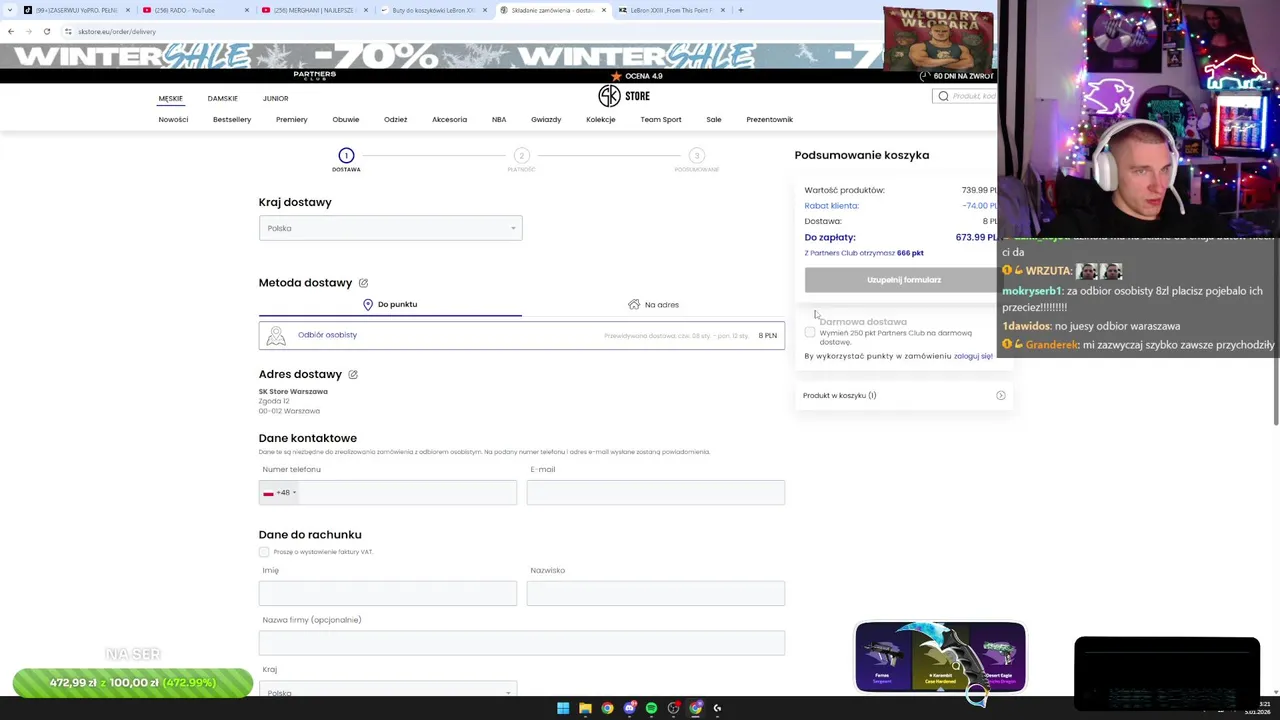Switch to the Na adres tab
The height and width of the screenshot is (720, 1280).
653,304
